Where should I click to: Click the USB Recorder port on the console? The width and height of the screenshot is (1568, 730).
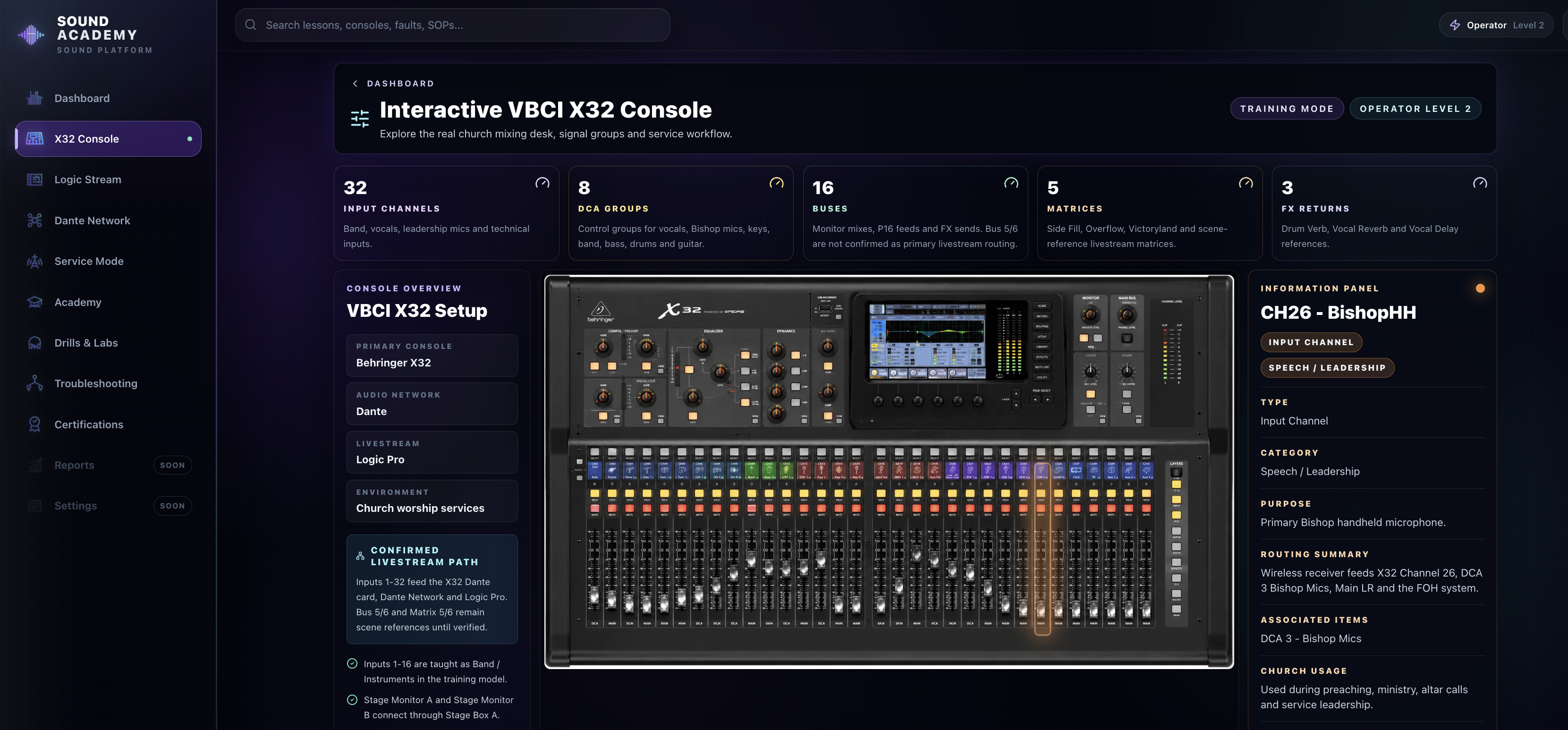[x=826, y=308]
